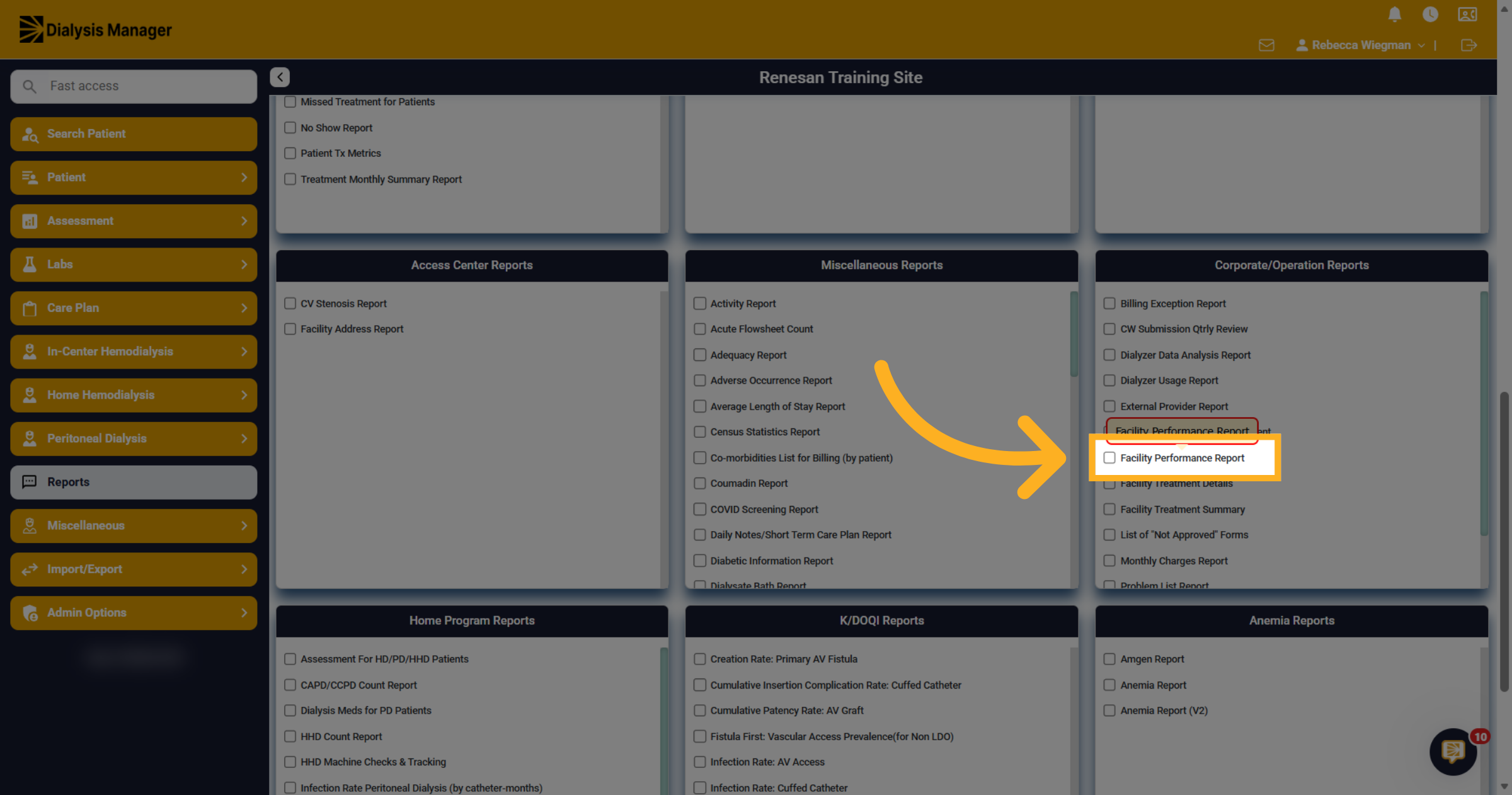Expand the In-Center Hemodialysis chevron
Screen dimensions: 1512x795
244,352
